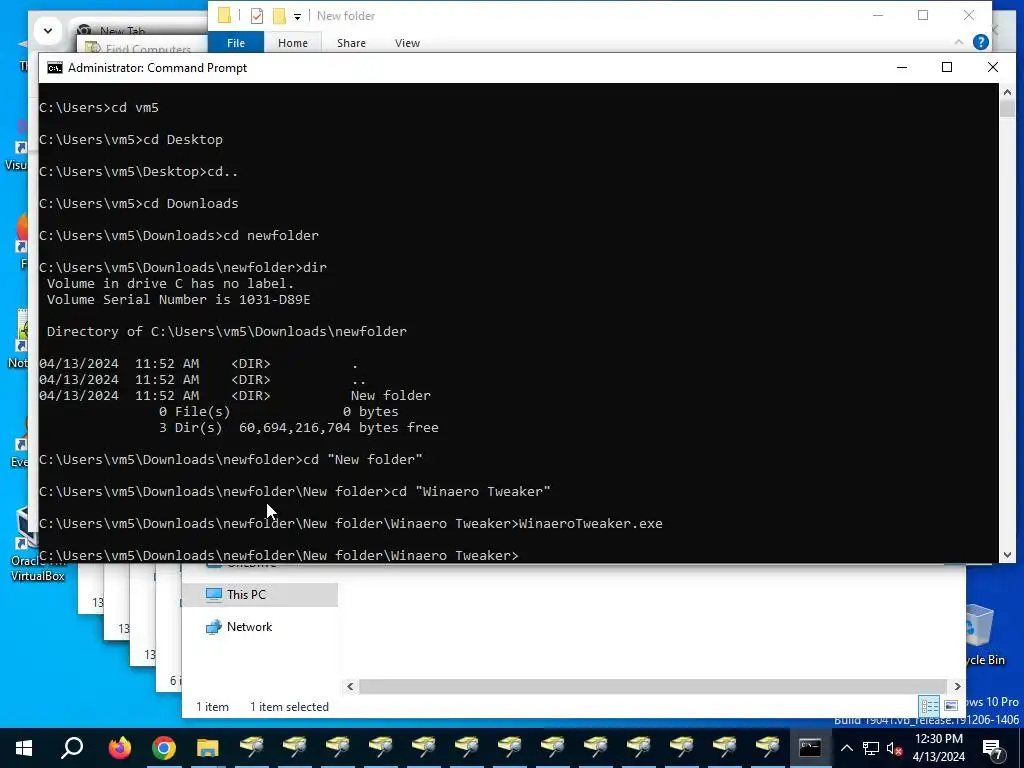The height and width of the screenshot is (768, 1024).
Task: Open the File tab in File Explorer
Action: pos(236,43)
